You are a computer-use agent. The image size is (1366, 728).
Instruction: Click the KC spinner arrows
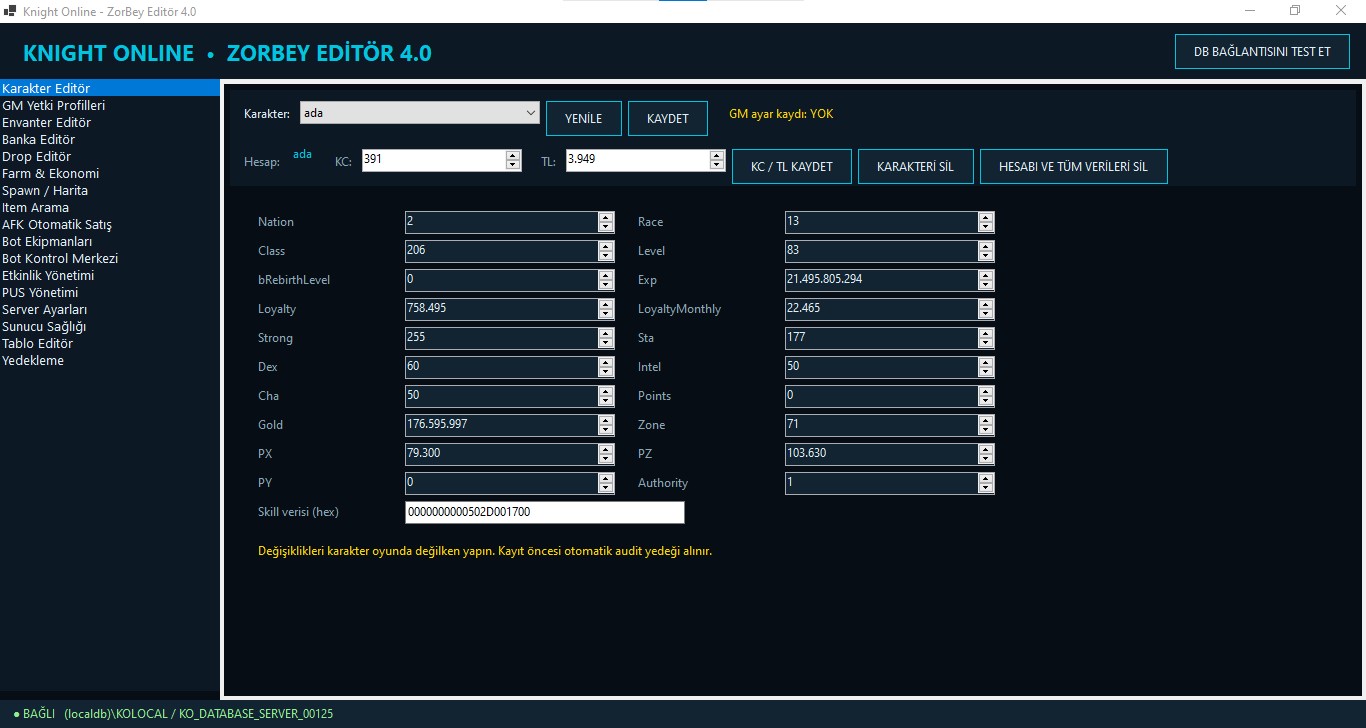[x=513, y=160]
